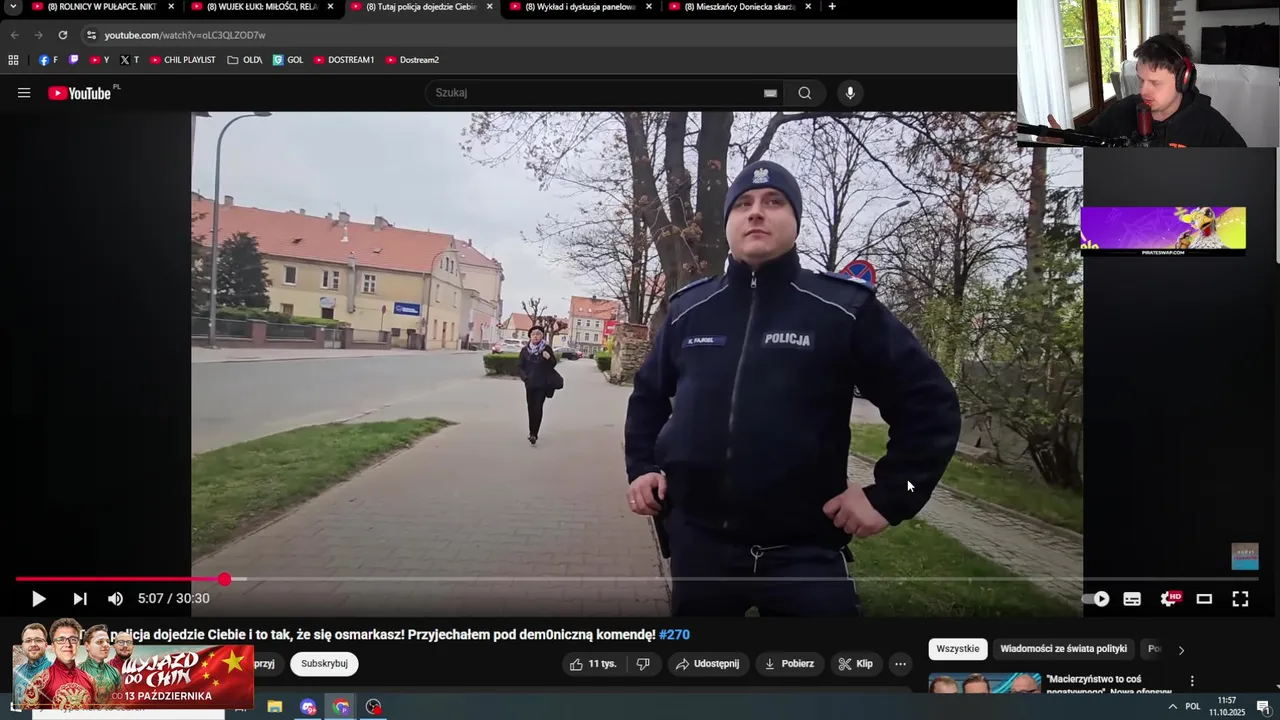Play the paused video
1280x720 pixels.
point(38,599)
